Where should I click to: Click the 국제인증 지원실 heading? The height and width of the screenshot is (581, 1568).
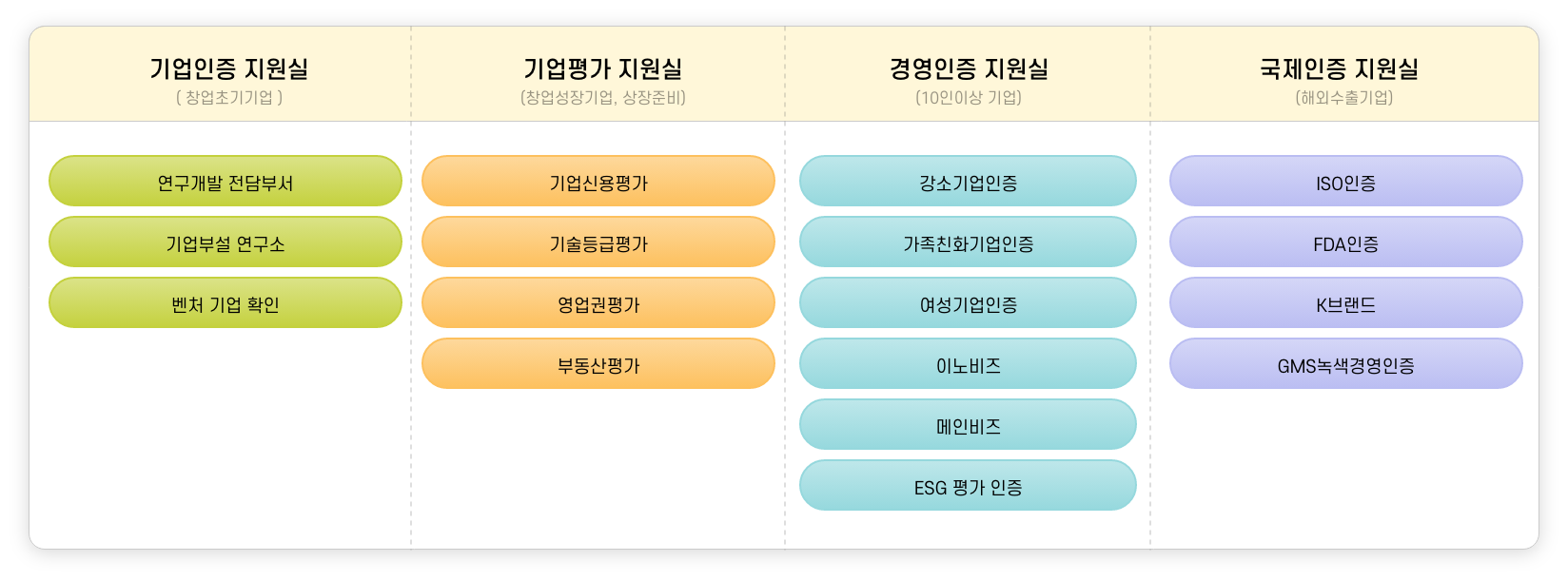(1339, 69)
